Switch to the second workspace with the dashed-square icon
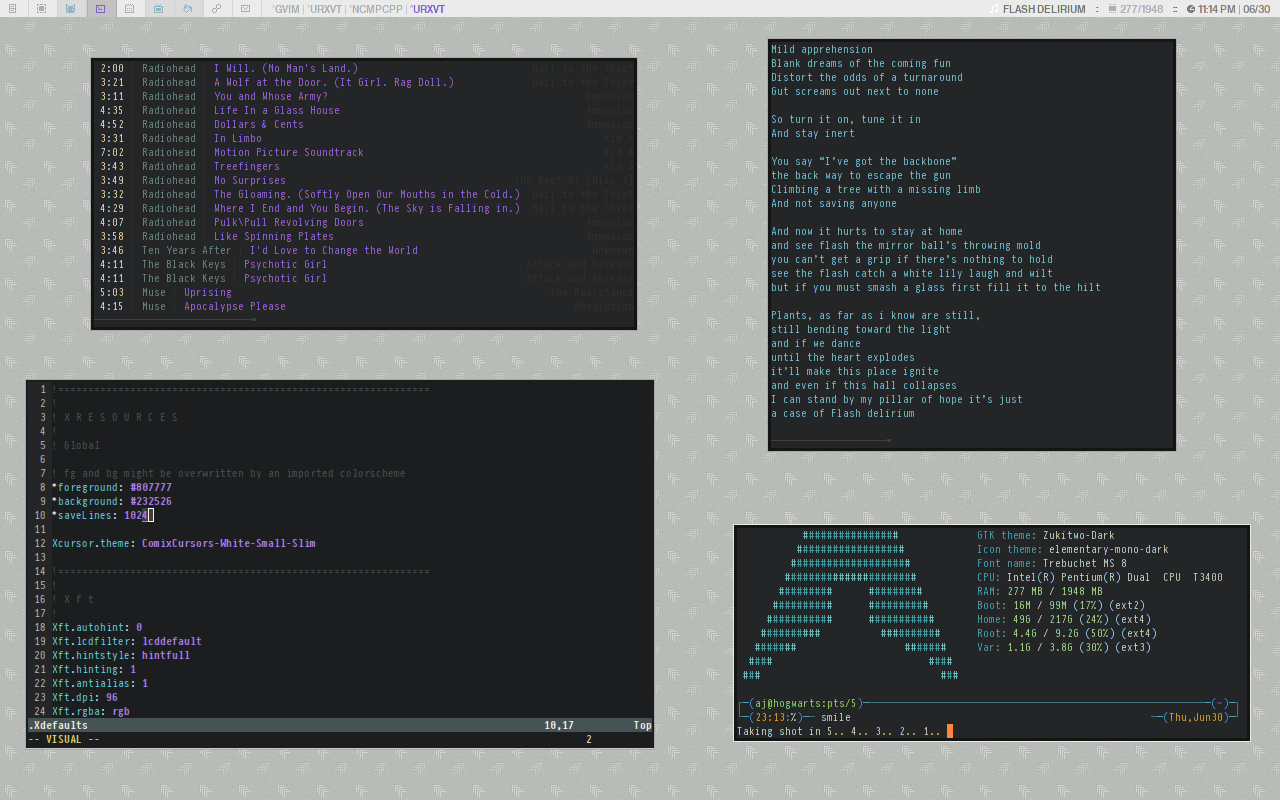The image size is (1280, 800). click(x=41, y=9)
